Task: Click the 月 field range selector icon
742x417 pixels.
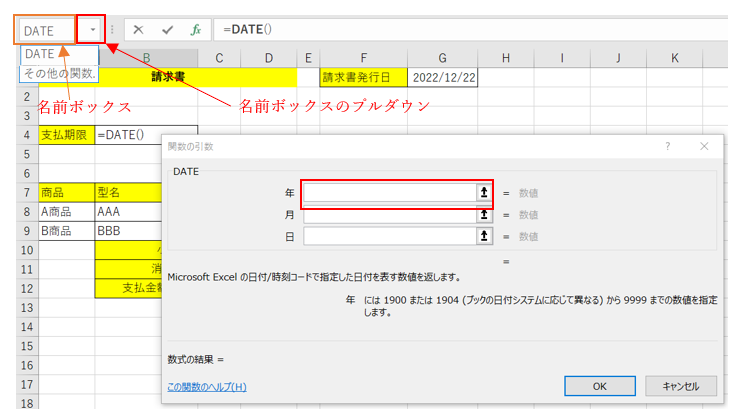Action: 485,215
